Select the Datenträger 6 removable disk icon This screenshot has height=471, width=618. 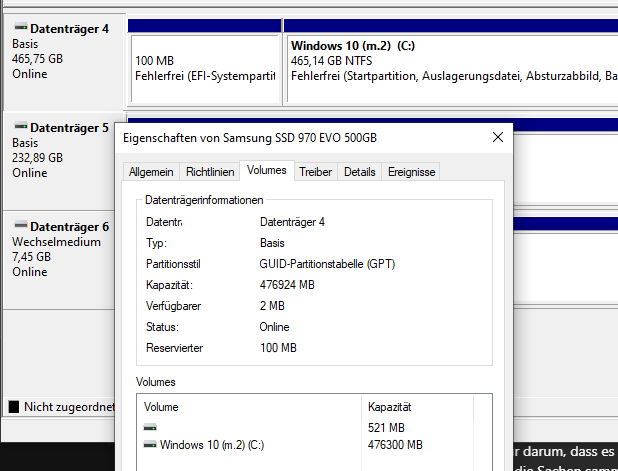pos(20,225)
